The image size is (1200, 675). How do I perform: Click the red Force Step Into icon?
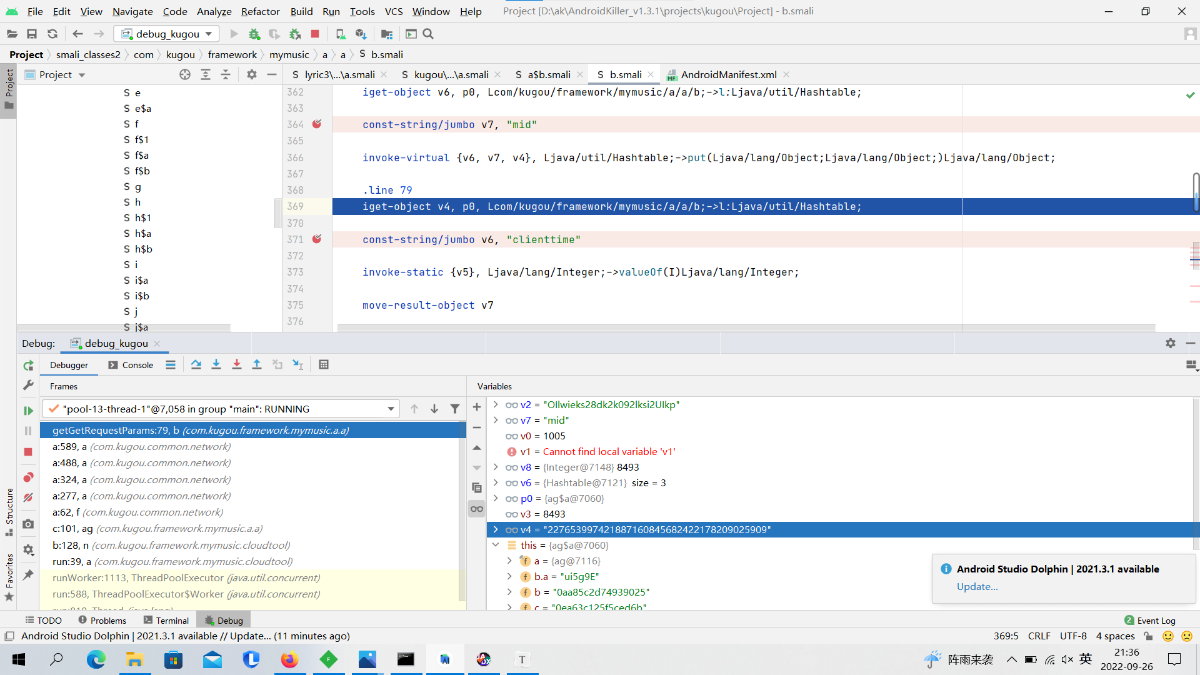236,365
